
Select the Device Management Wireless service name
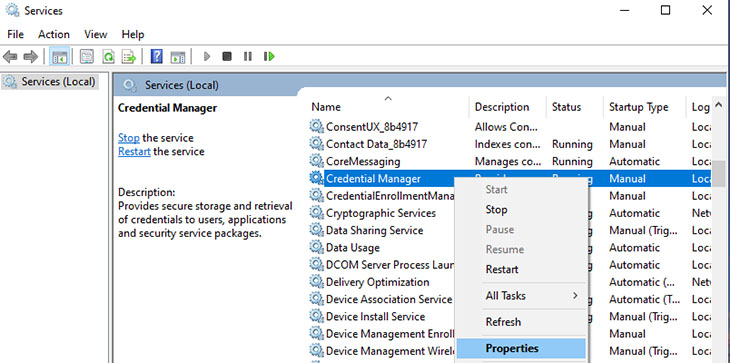coord(390,351)
